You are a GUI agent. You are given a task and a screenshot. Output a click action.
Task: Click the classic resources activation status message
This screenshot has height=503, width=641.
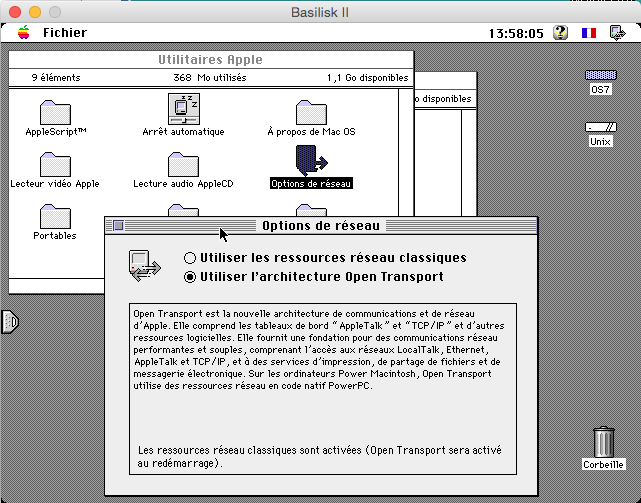[x=319, y=456]
